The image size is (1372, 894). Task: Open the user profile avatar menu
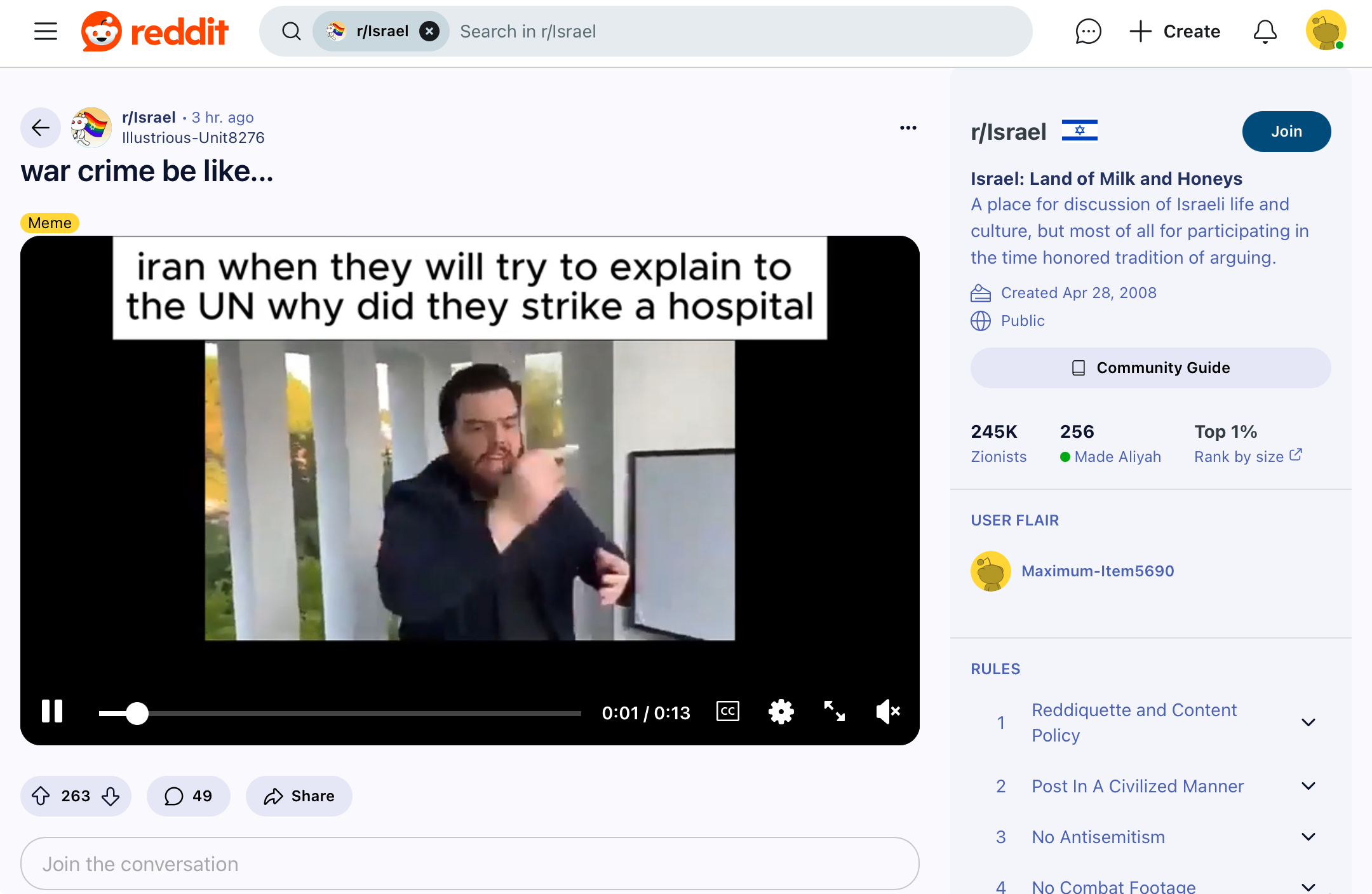1326,30
